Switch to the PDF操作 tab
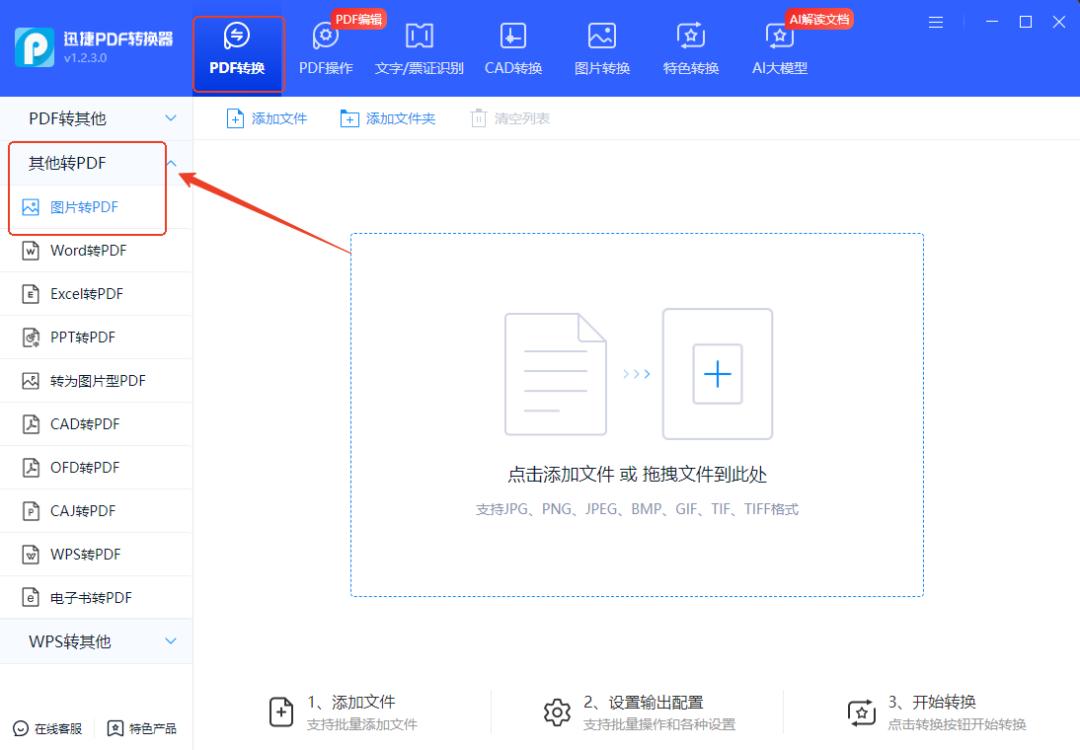The image size is (1080, 750). (x=326, y=50)
